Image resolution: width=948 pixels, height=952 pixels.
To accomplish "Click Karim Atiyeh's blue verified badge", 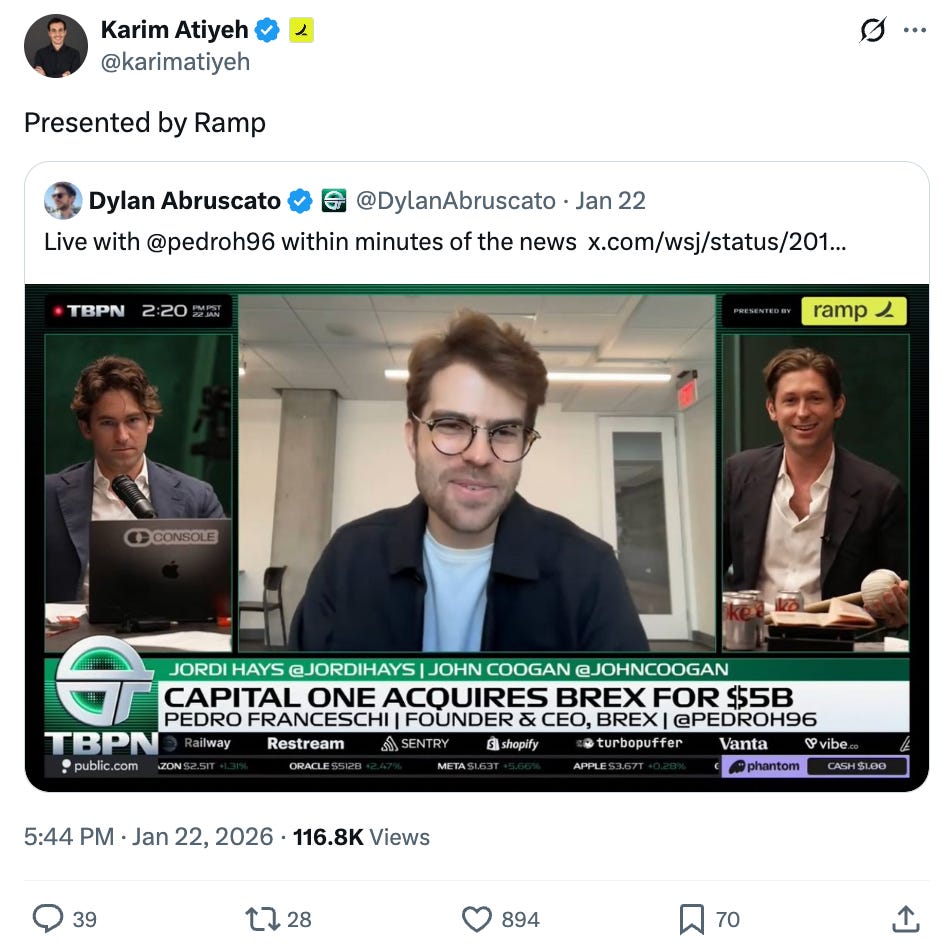I will pos(267,30).
